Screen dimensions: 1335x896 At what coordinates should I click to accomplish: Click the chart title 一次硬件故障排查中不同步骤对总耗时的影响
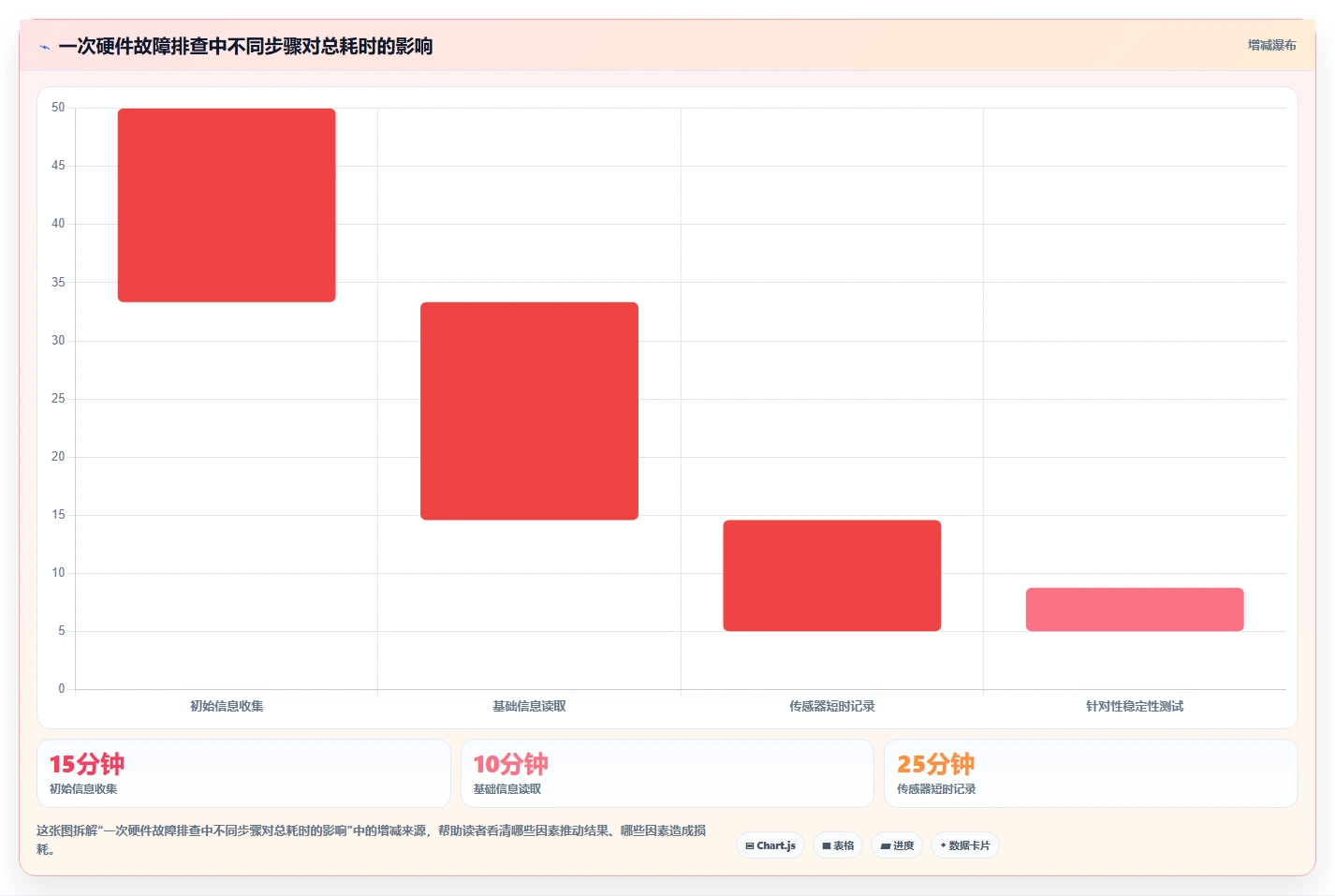tap(245, 46)
